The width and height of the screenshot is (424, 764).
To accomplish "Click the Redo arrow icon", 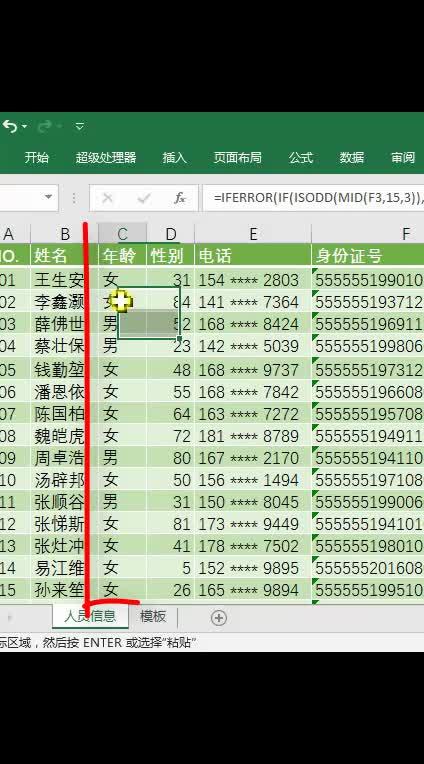I will pos(44,127).
